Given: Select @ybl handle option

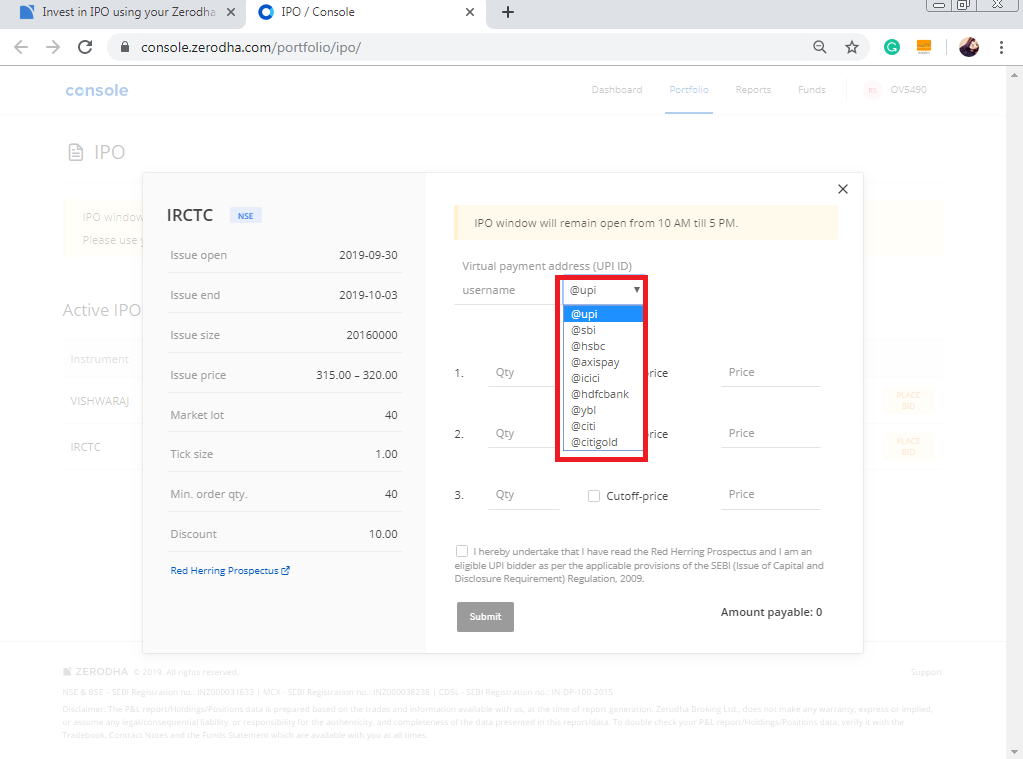Looking at the screenshot, I should point(603,410).
